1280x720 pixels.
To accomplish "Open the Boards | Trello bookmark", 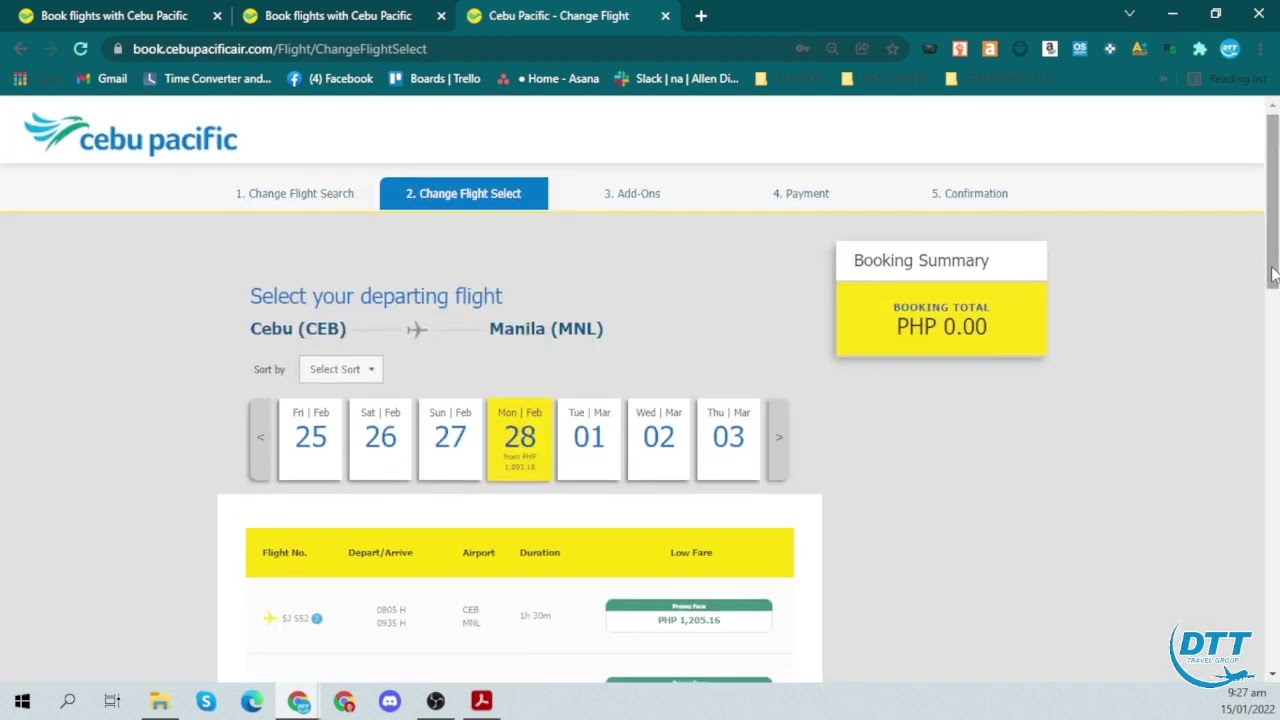I will (x=435, y=78).
